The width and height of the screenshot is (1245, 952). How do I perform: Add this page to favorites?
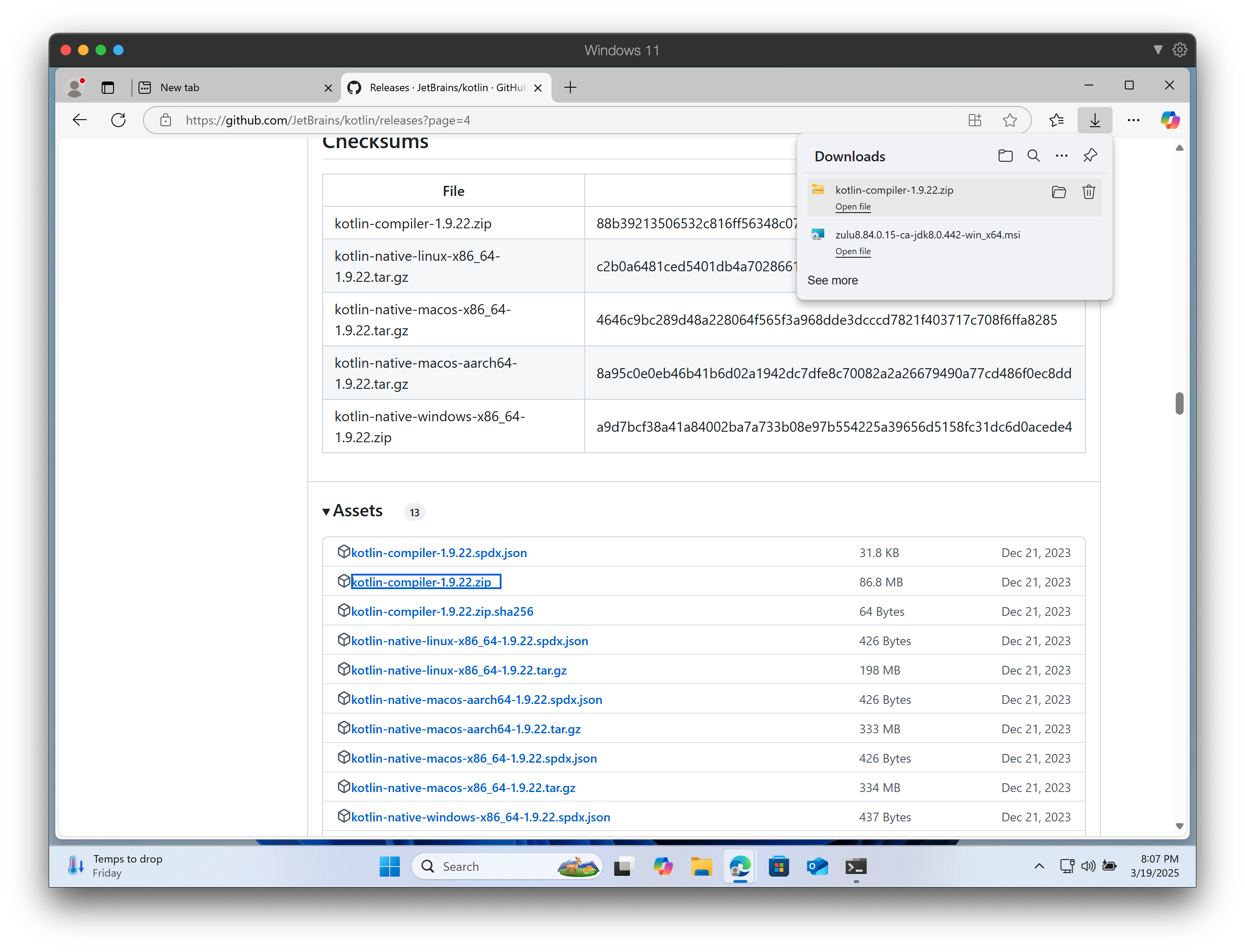tap(1010, 120)
